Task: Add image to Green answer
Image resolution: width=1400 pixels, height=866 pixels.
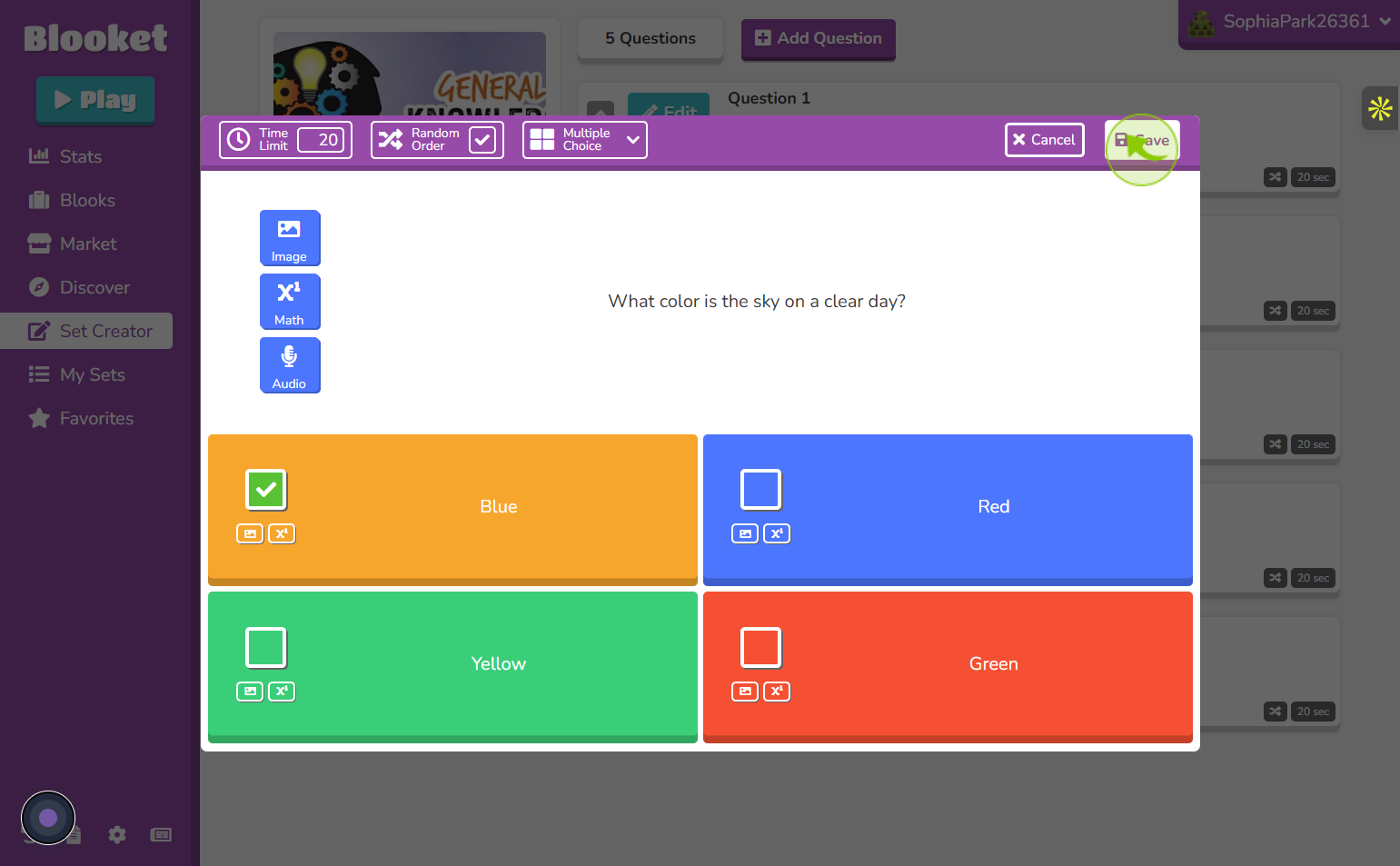Action: pos(745,692)
